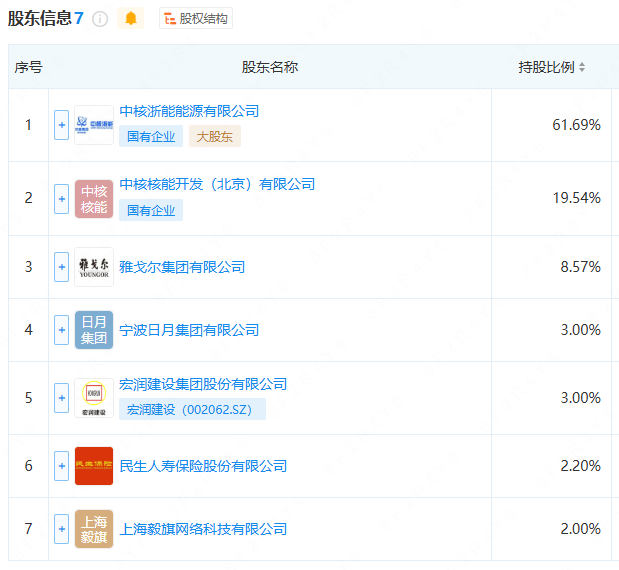
Task: Click the Youngor 雅戈尔 logo
Action: tap(94, 267)
